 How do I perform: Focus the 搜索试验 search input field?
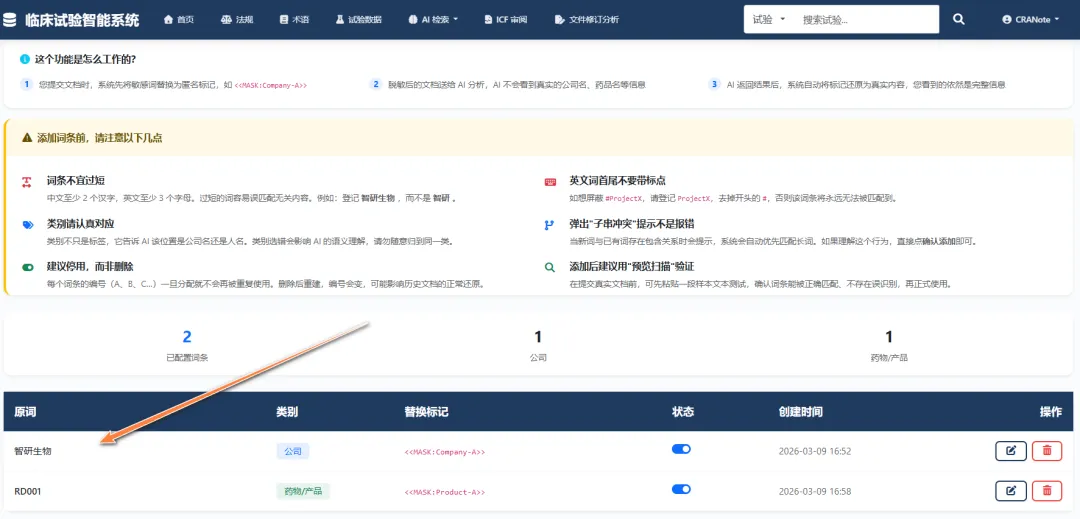pos(866,20)
